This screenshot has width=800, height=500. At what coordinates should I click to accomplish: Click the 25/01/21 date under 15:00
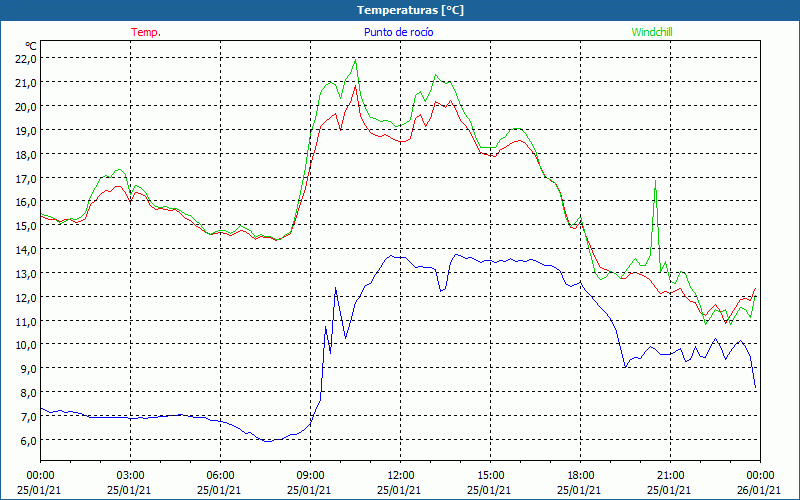(x=489, y=490)
